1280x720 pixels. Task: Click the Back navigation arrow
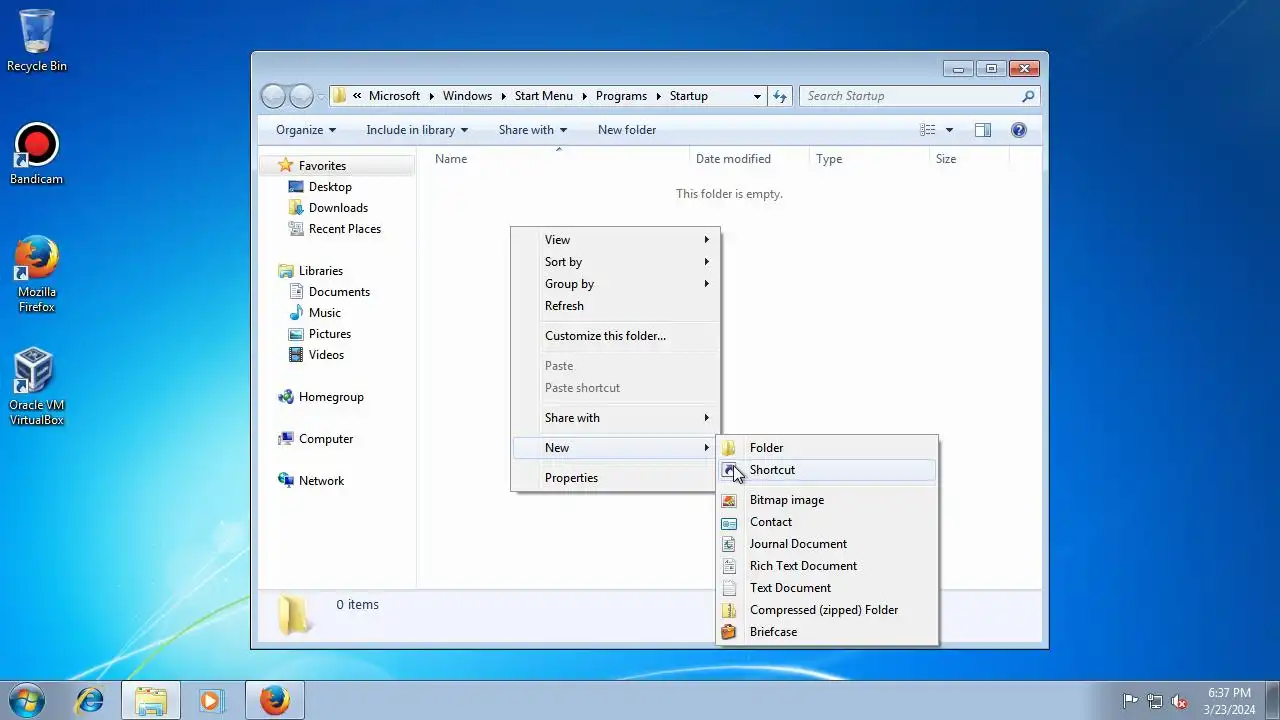point(273,96)
